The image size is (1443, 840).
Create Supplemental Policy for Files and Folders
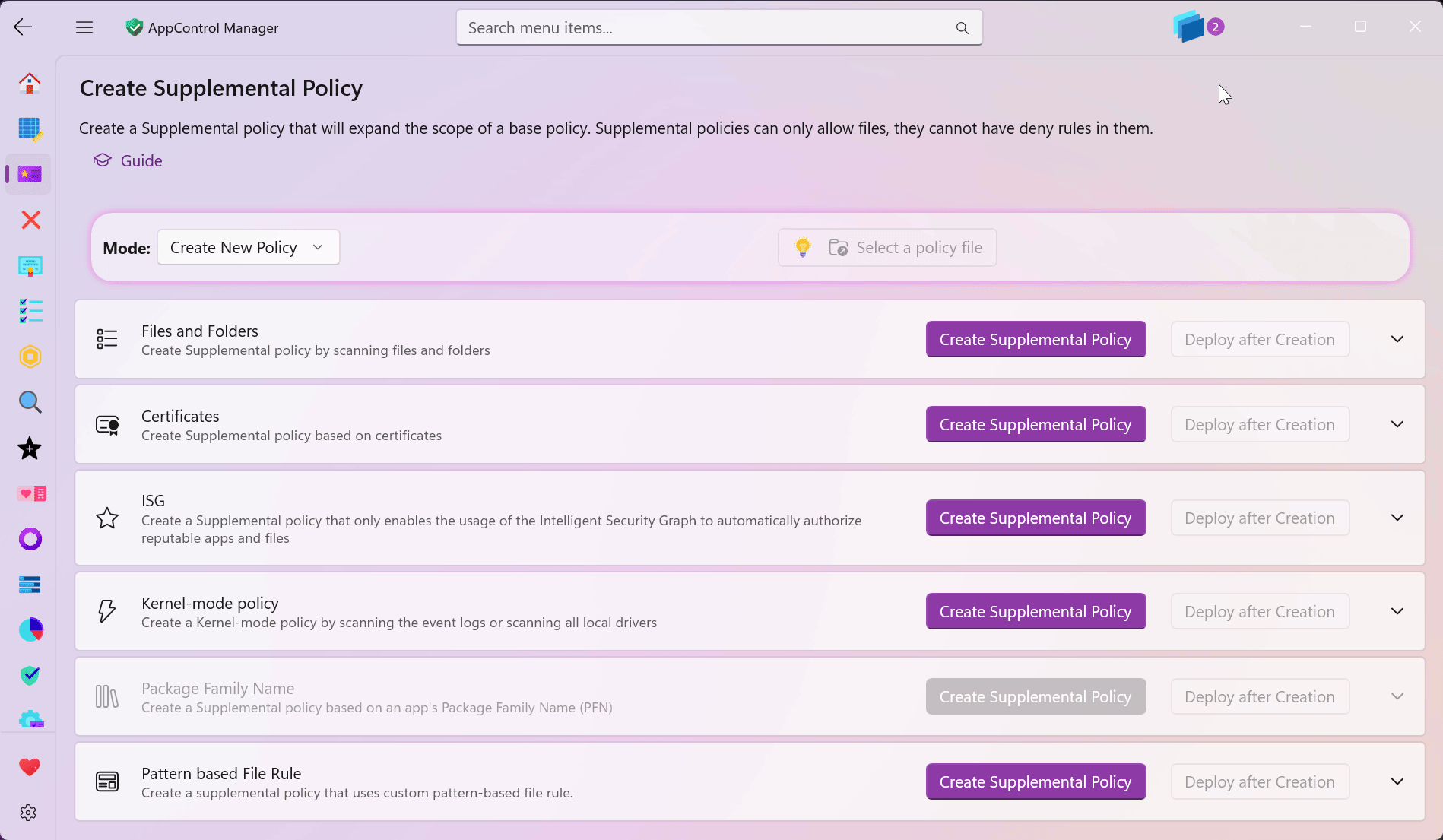tap(1035, 339)
